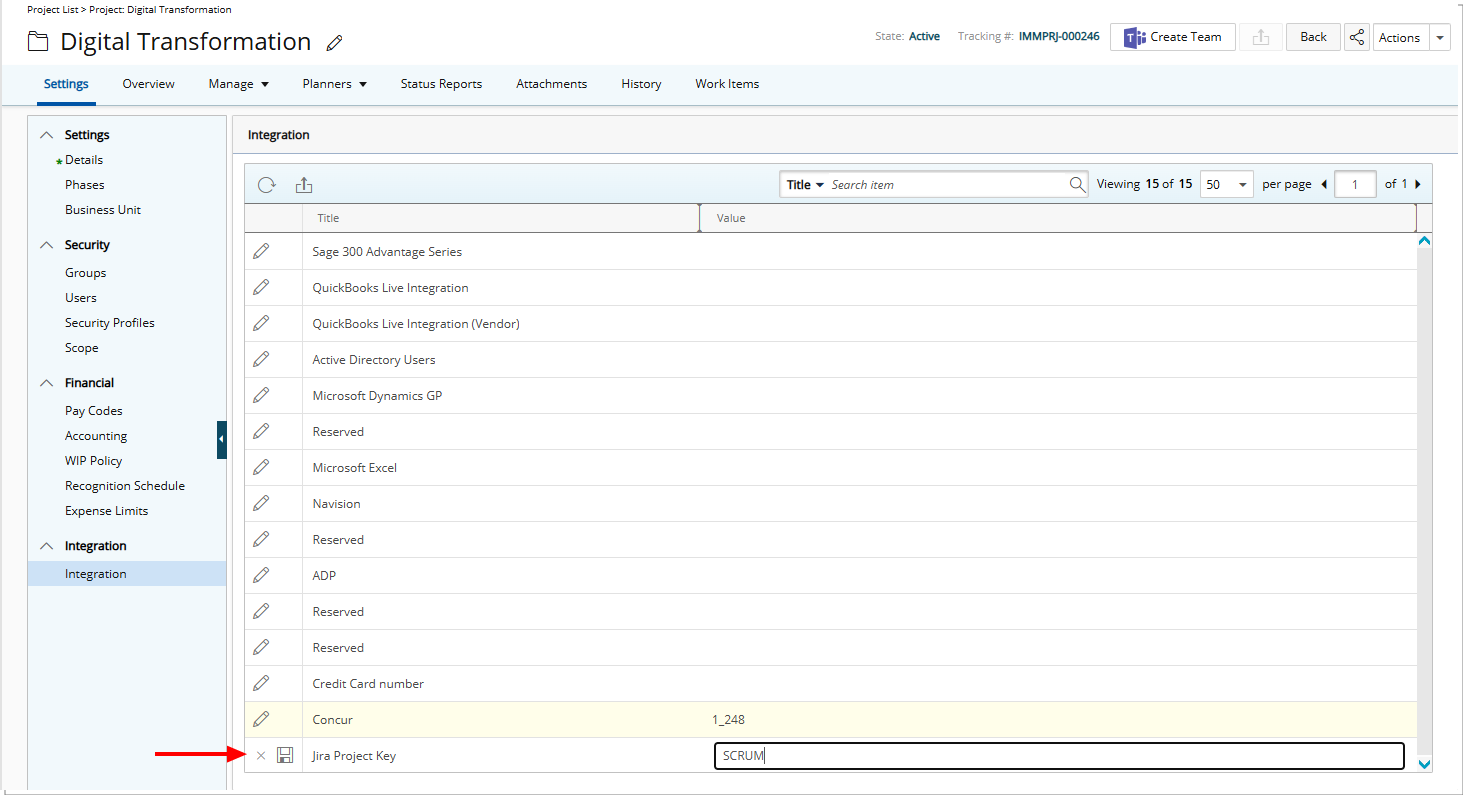Expand the Manage menu
This screenshot has width=1463, height=795.
pos(238,84)
